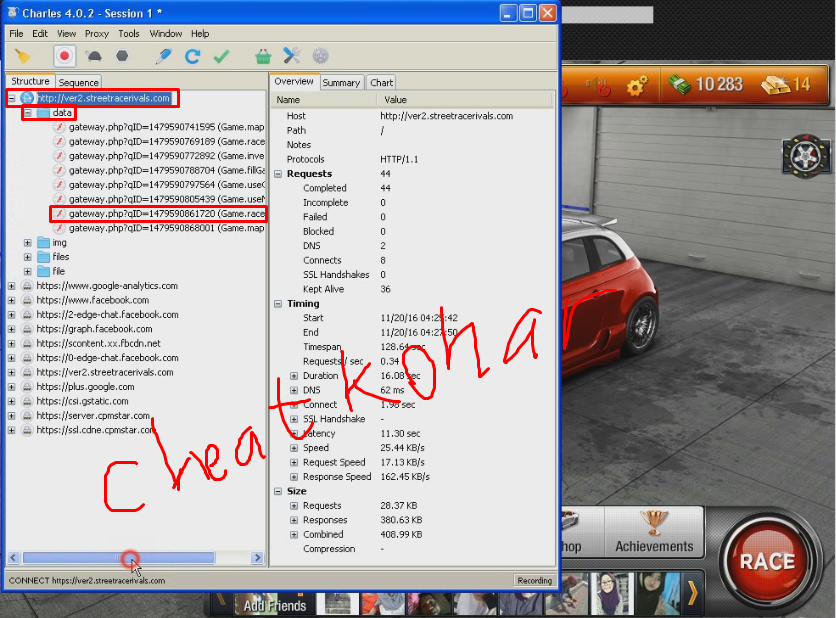The image size is (836, 618).
Task: Click the lock icon of 2-edge-chat.facebook.com
Action: (x=27, y=315)
